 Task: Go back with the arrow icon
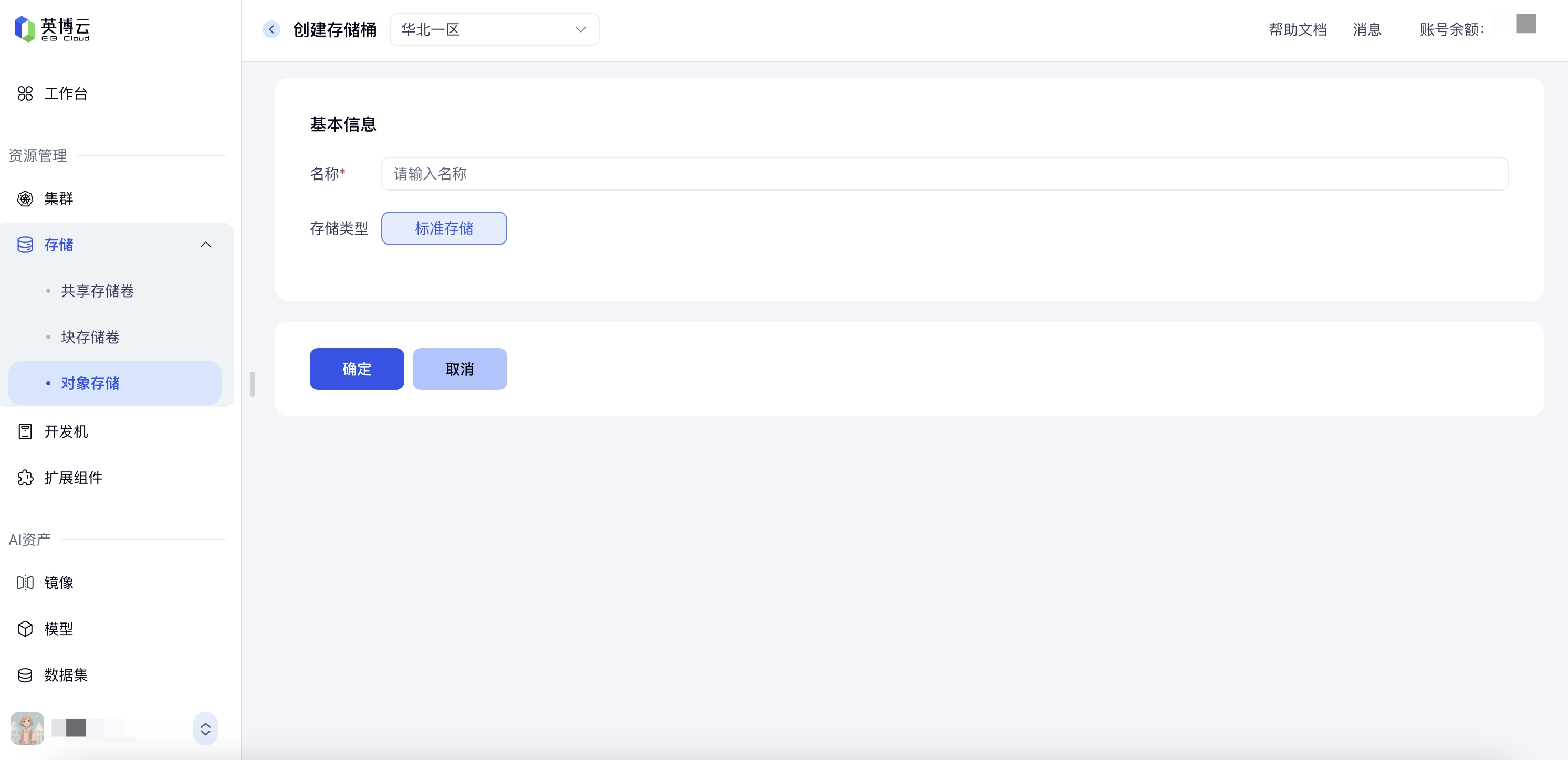[271, 29]
